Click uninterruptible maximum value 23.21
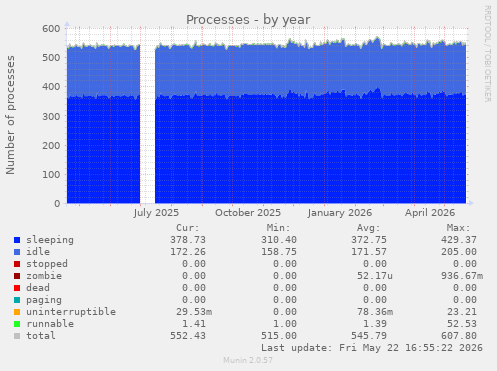The height and width of the screenshot is (371, 497). coord(462,312)
